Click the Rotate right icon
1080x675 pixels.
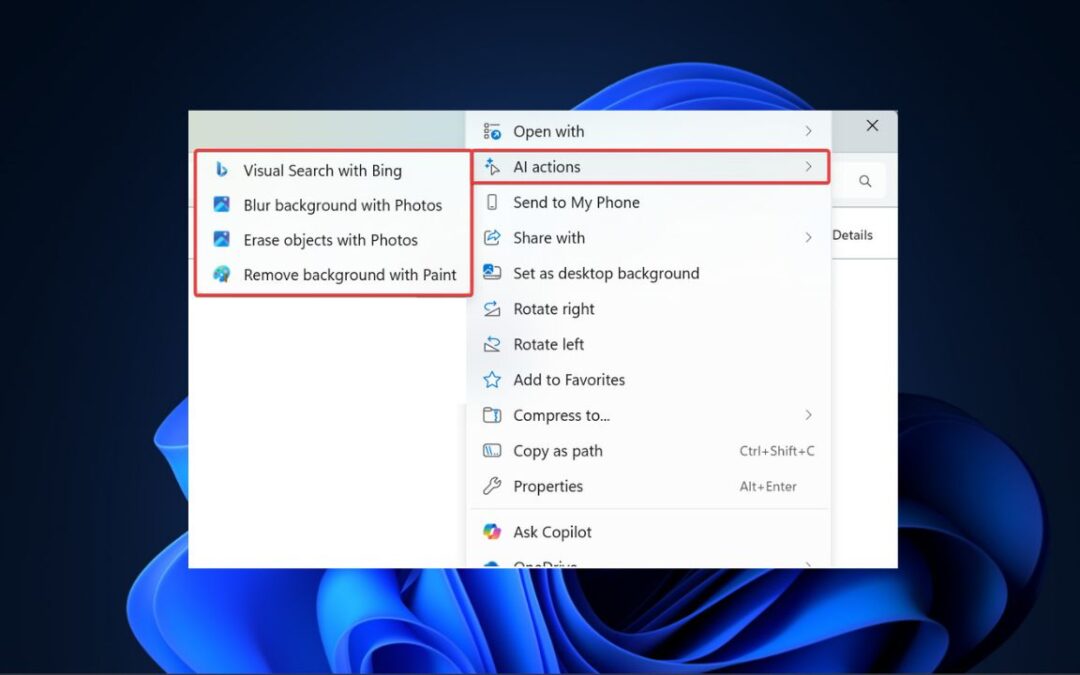(x=492, y=309)
